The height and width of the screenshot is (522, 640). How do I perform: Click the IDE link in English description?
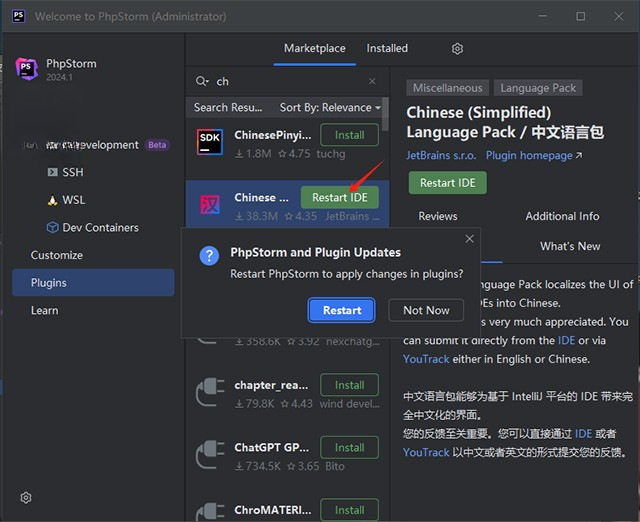point(566,340)
